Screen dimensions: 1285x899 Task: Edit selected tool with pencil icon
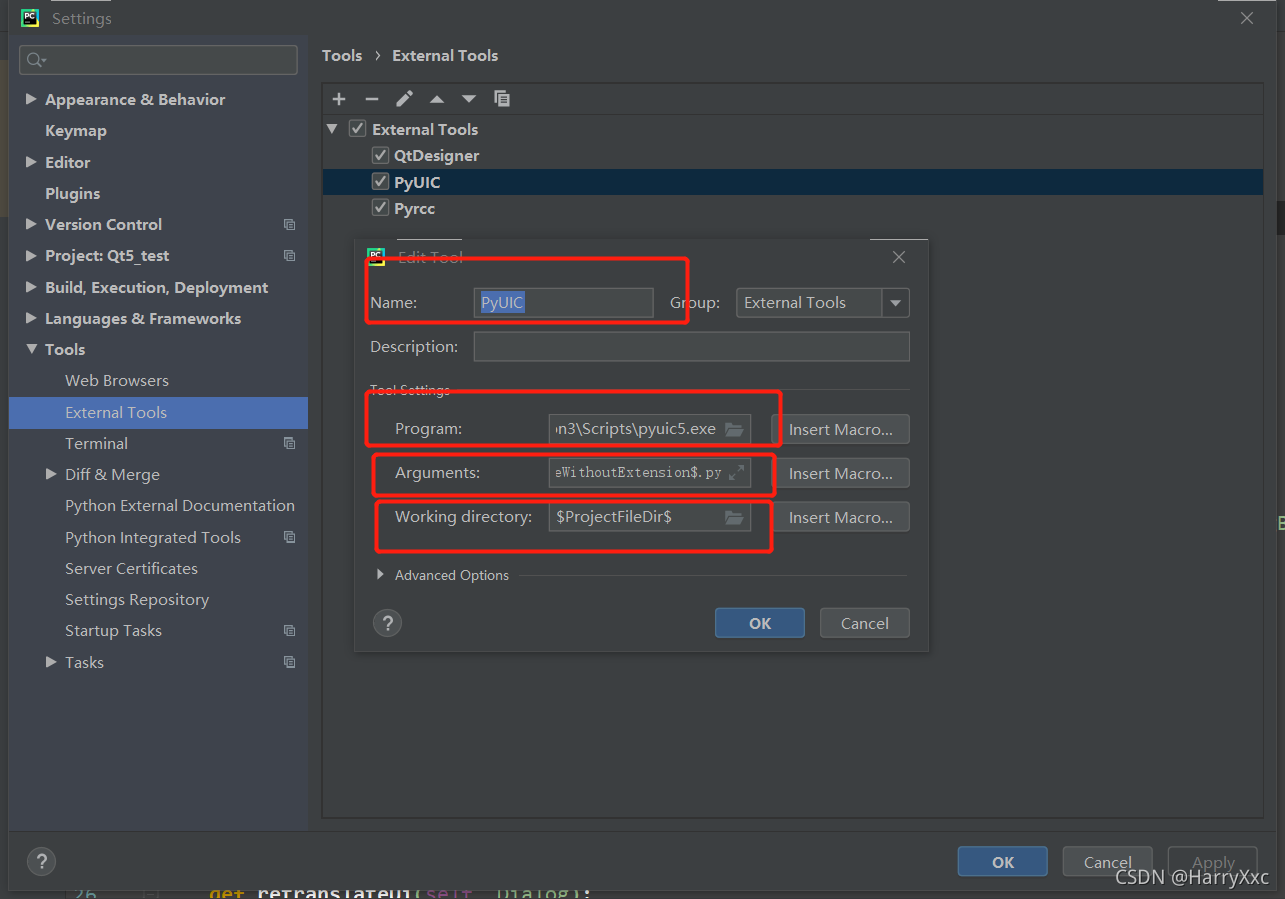tap(404, 99)
